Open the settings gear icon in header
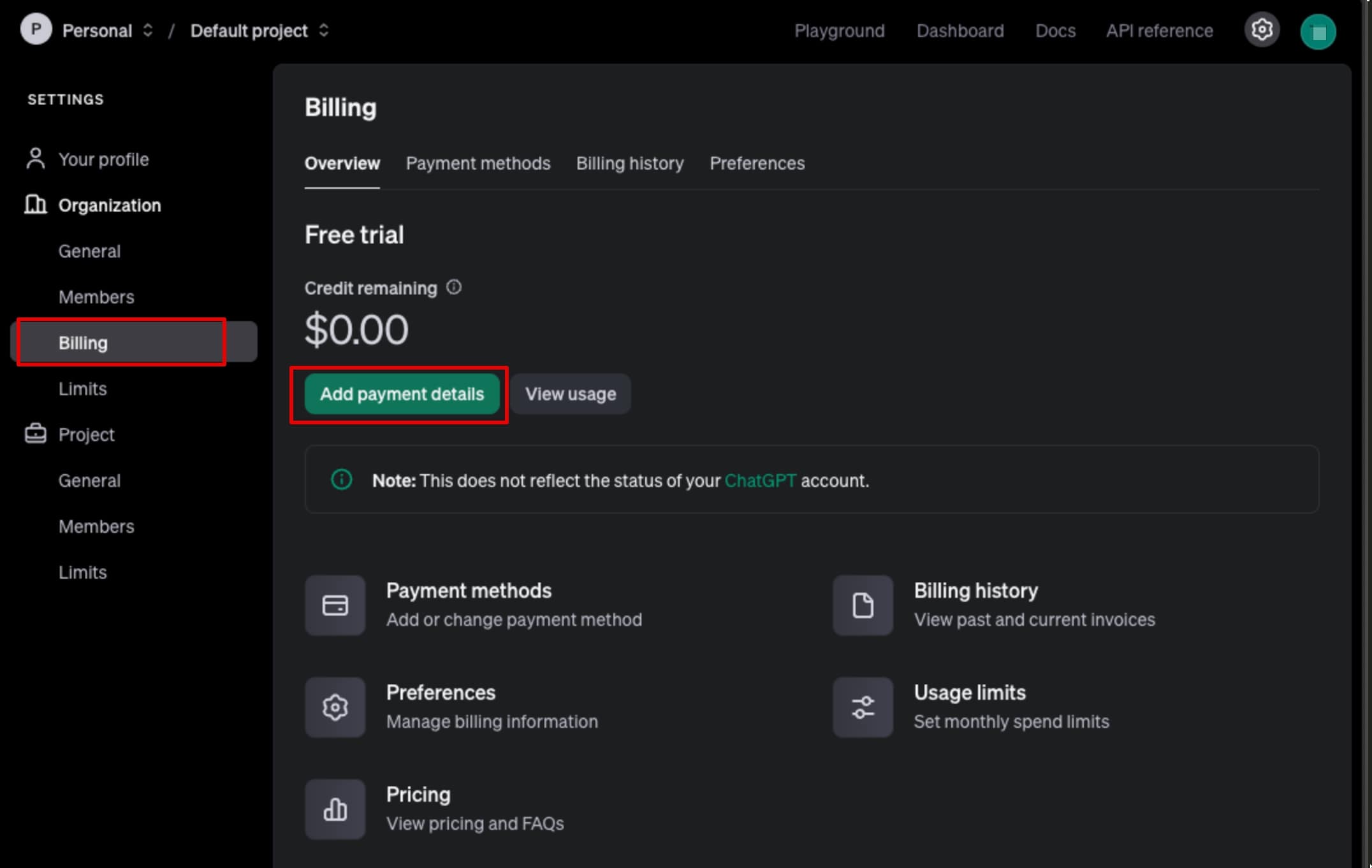Image resolution: width=1372 pixels, height=868 pixels. click(x=1262, y=30)
